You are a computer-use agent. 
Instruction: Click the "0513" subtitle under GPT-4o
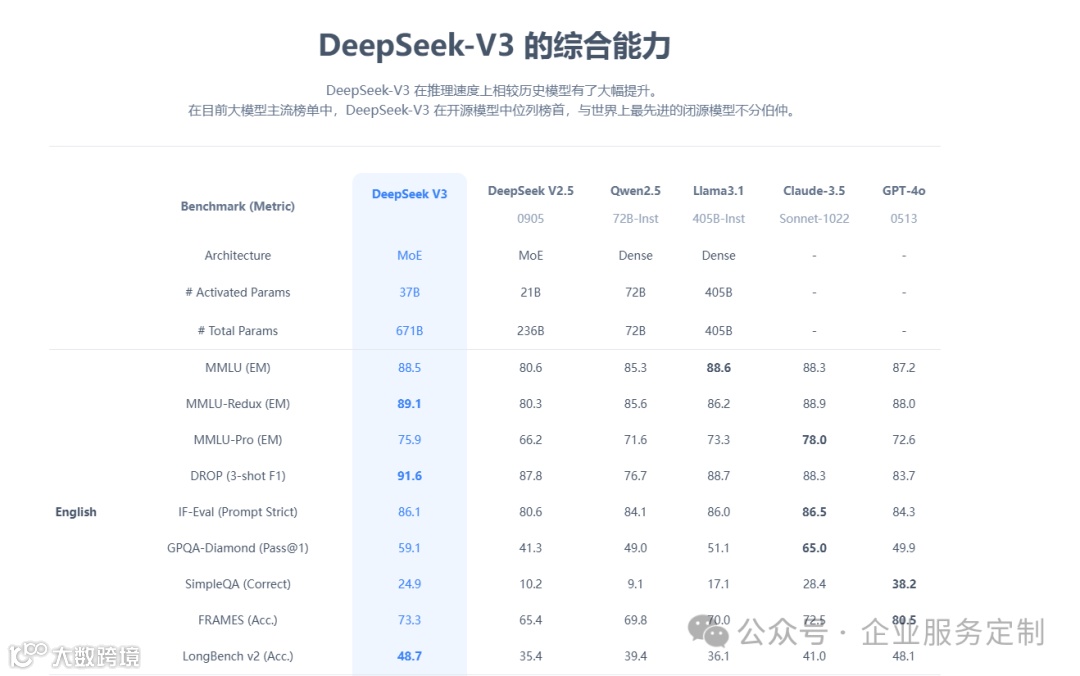point(904,218)
